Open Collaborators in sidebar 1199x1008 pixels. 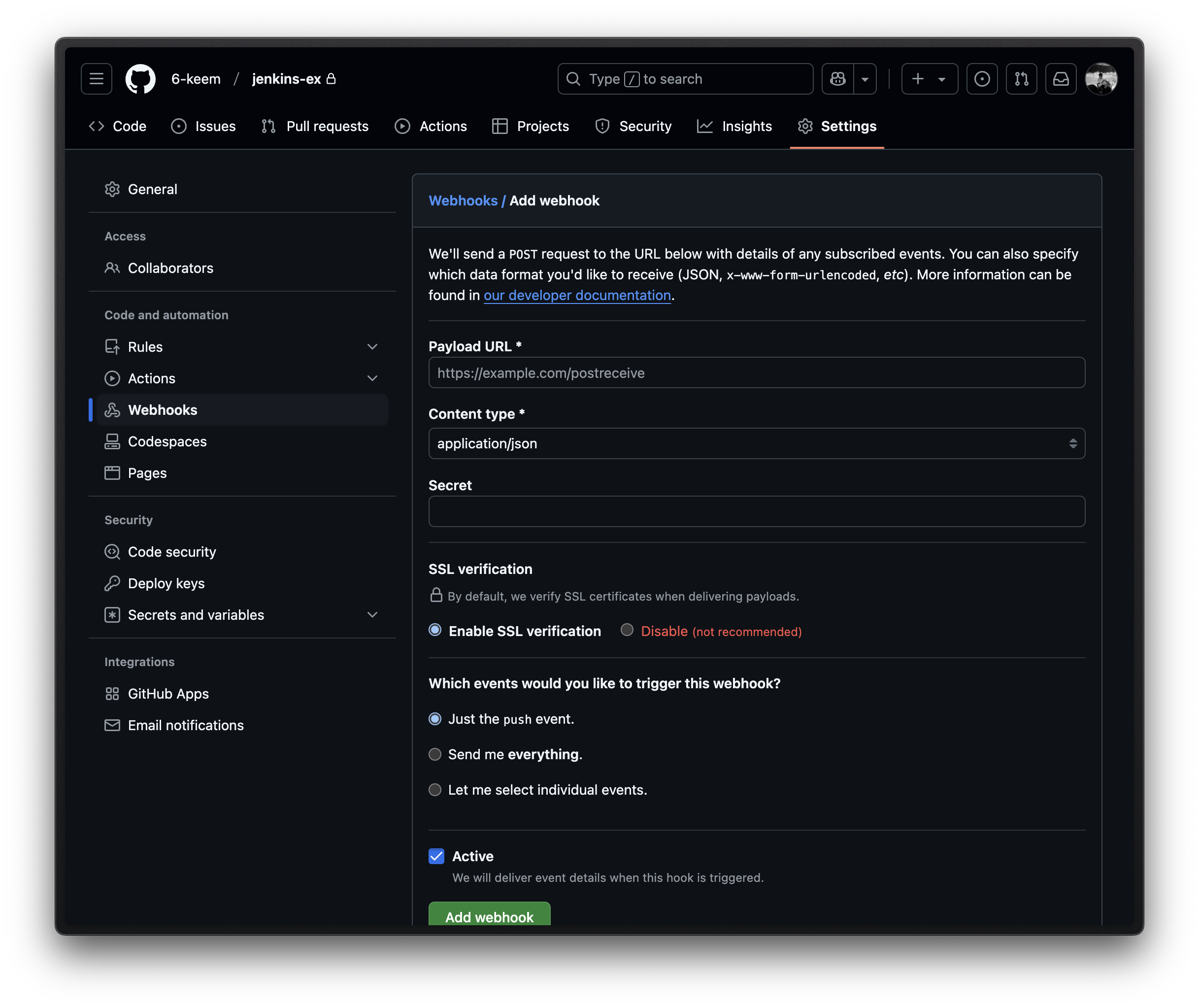click(x=242, y=268)
